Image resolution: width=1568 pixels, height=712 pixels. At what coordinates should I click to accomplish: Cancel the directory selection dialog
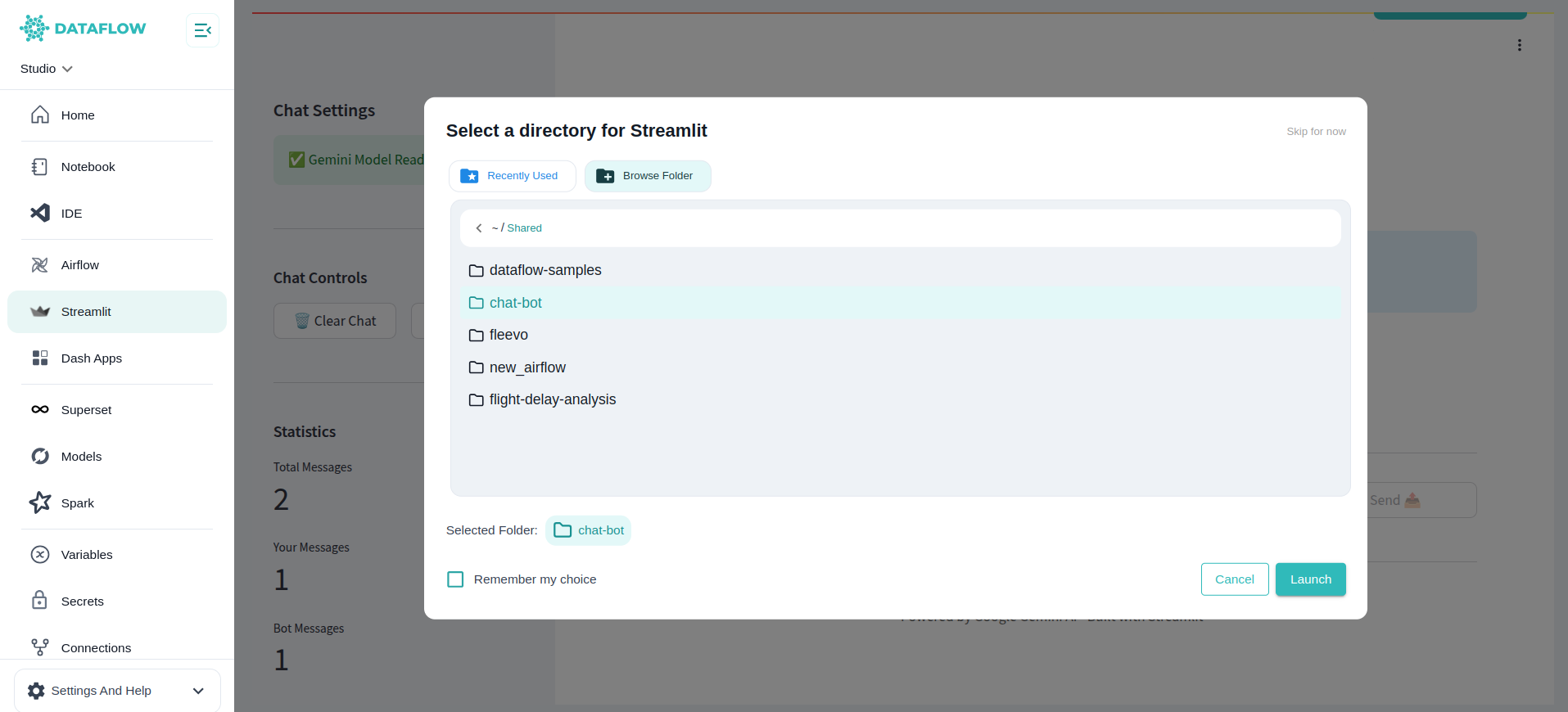(1235, 579)
